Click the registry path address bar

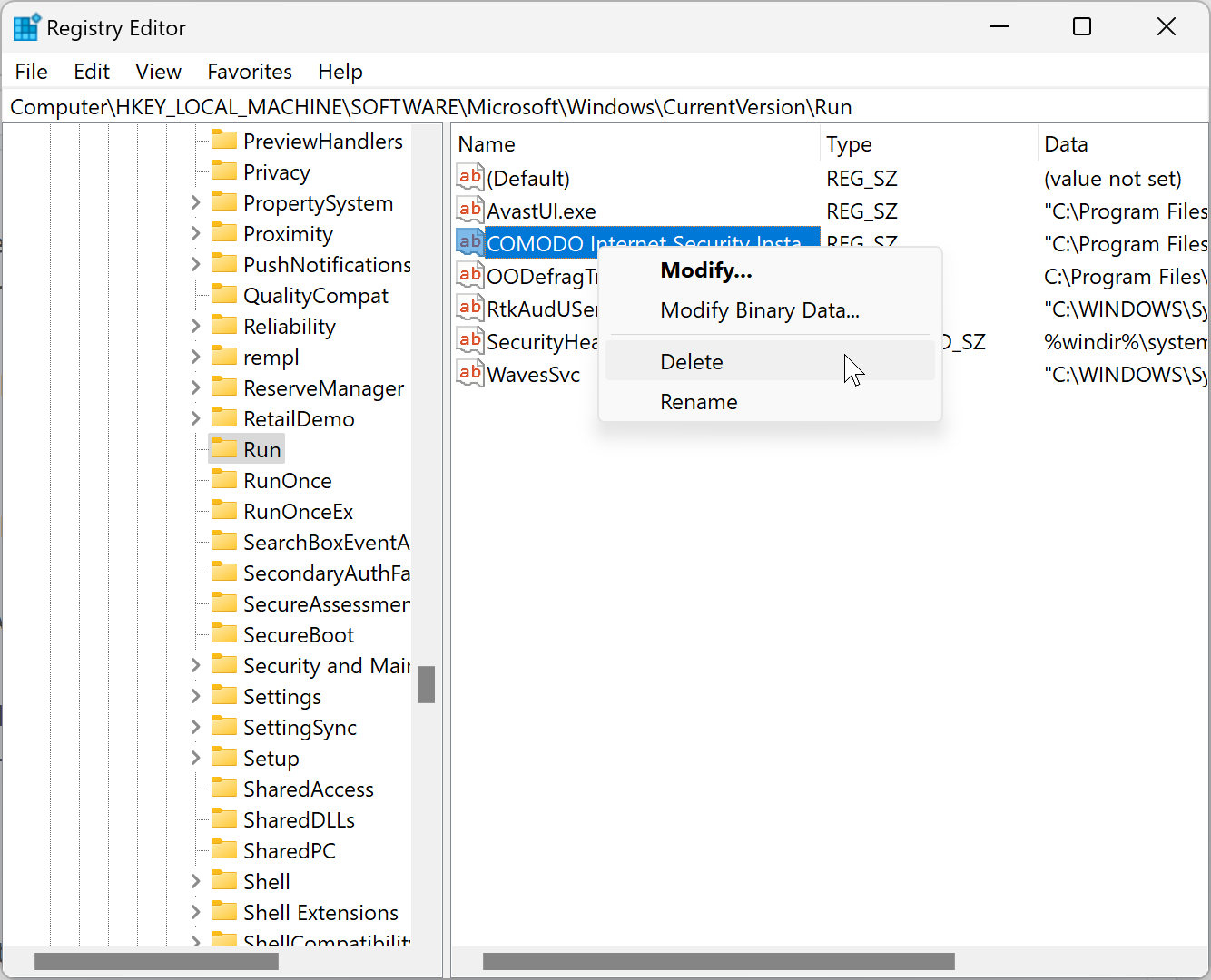click(605, 107)
